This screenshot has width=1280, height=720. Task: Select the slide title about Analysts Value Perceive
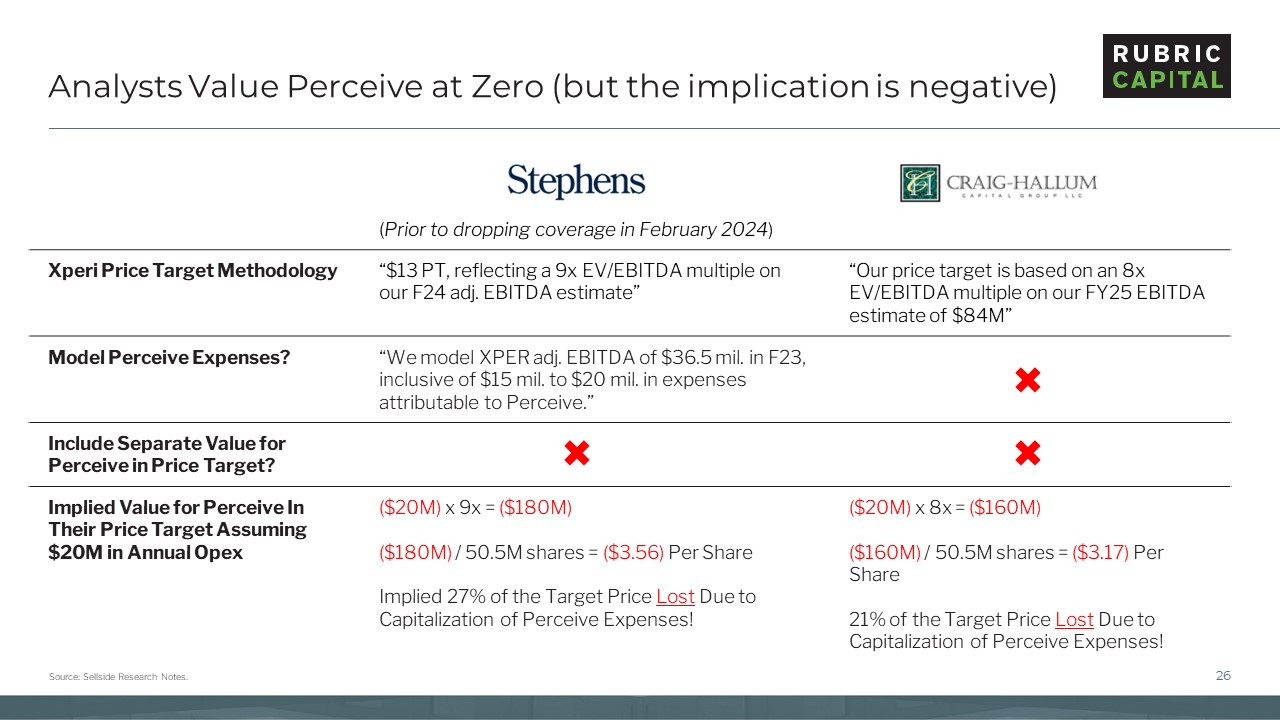(552, 87)
